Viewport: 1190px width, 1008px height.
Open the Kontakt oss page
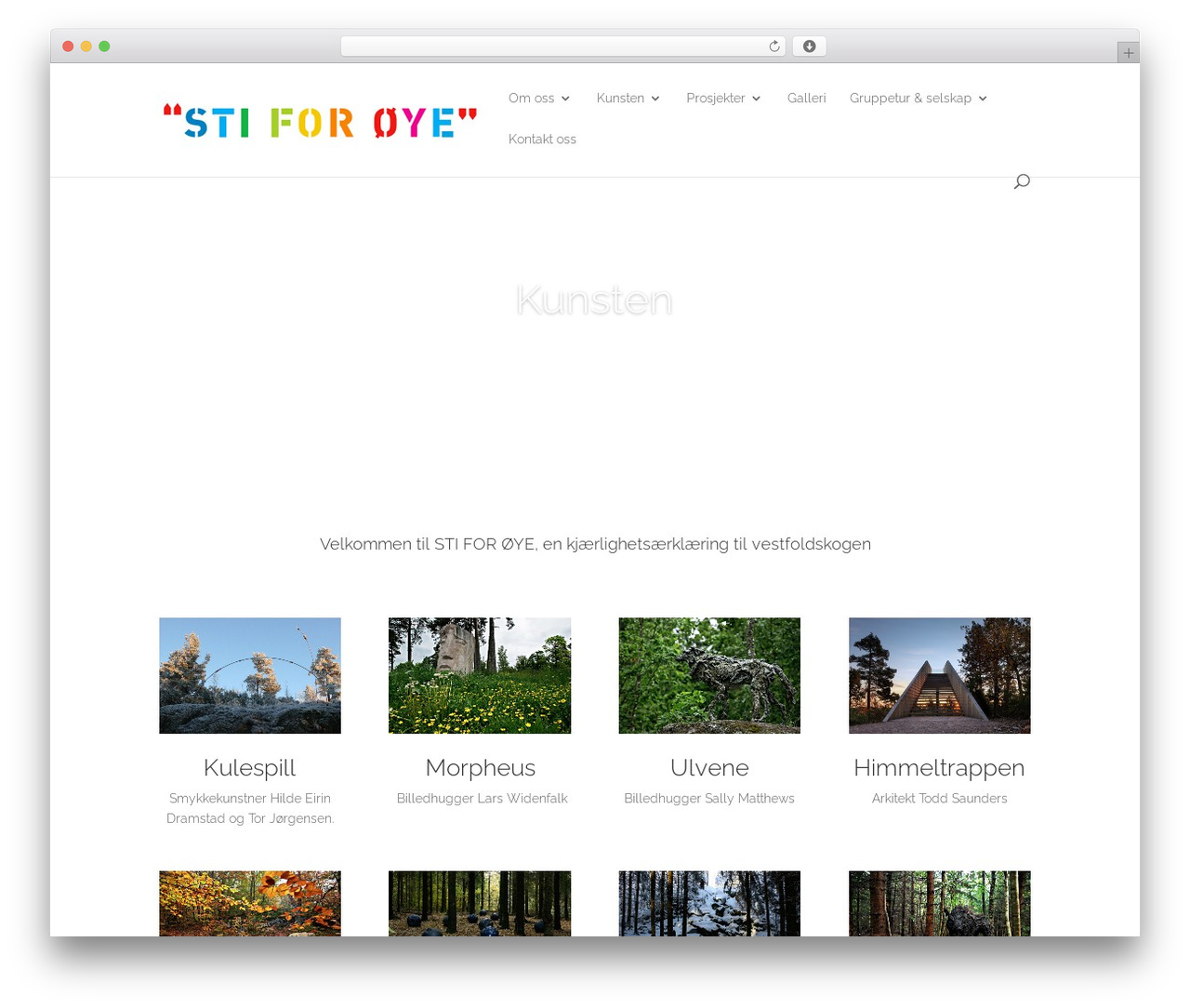click(x=542, y=139)
